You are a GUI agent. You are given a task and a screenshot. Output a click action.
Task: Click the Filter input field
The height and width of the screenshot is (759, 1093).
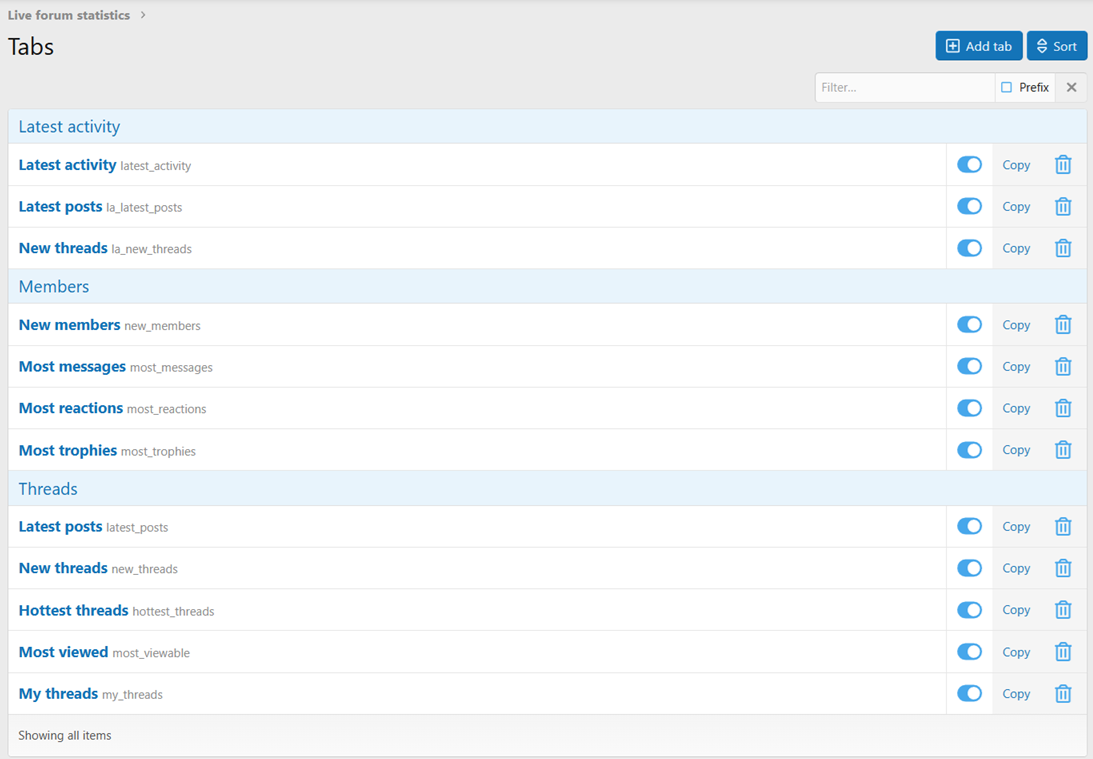click(904, 88)
